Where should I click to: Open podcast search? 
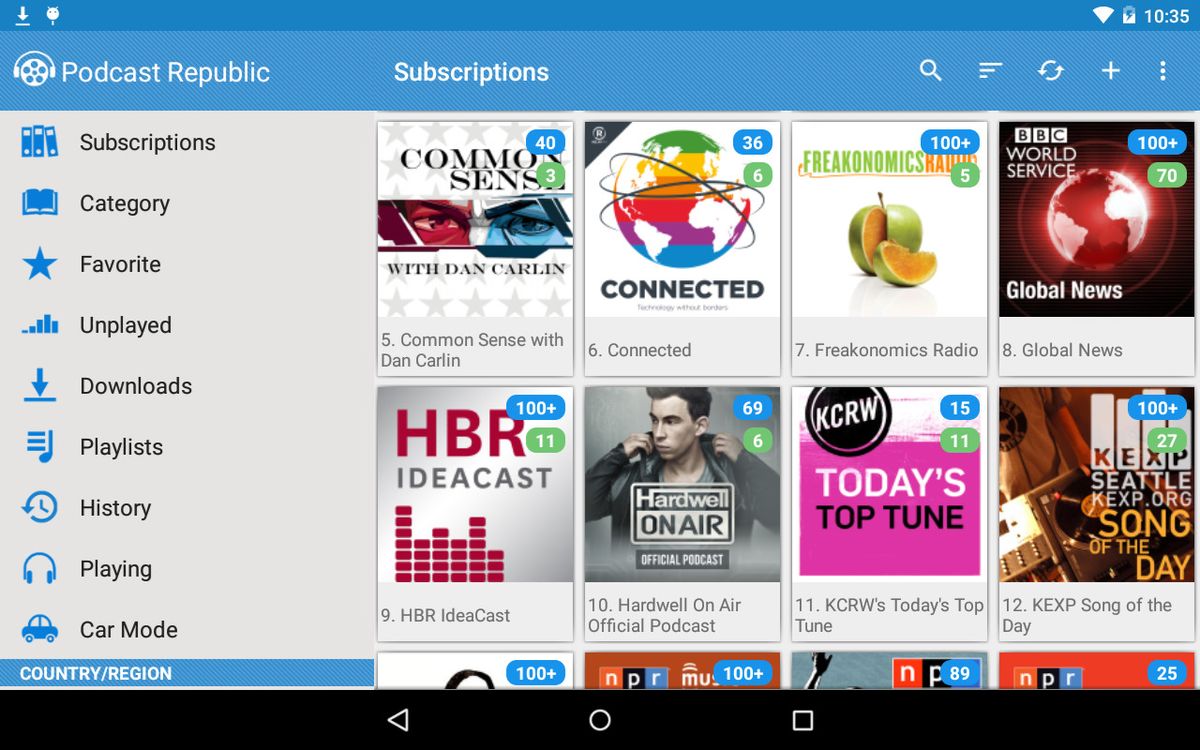point(930,71)
